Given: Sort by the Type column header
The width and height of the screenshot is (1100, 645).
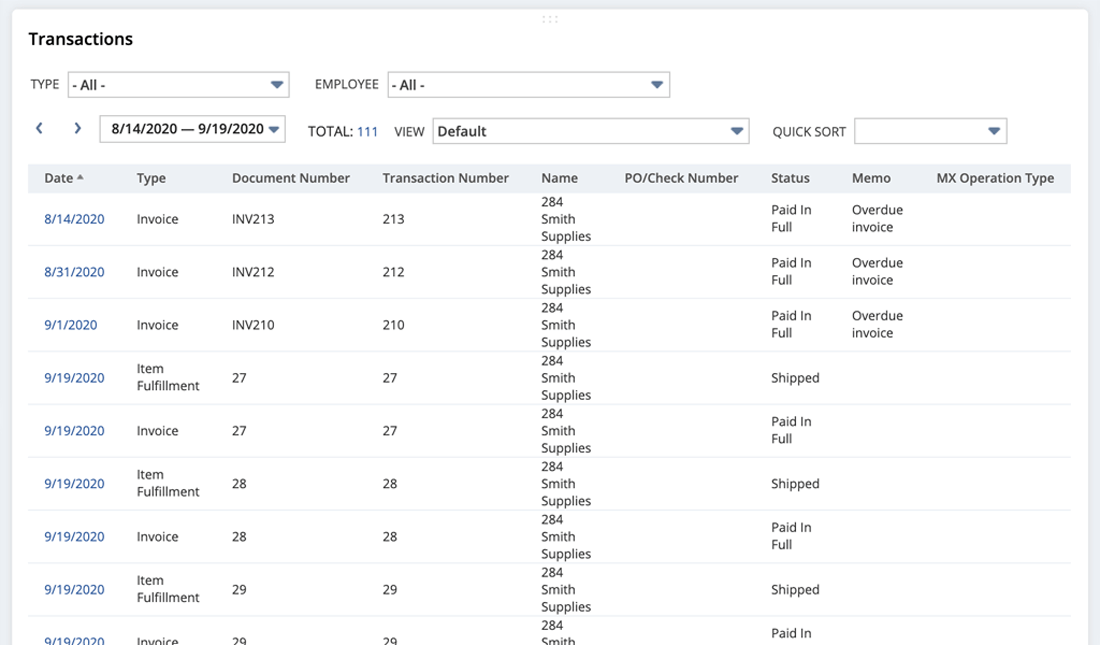Looking at the screenshot, I should (x=151, y=178).
